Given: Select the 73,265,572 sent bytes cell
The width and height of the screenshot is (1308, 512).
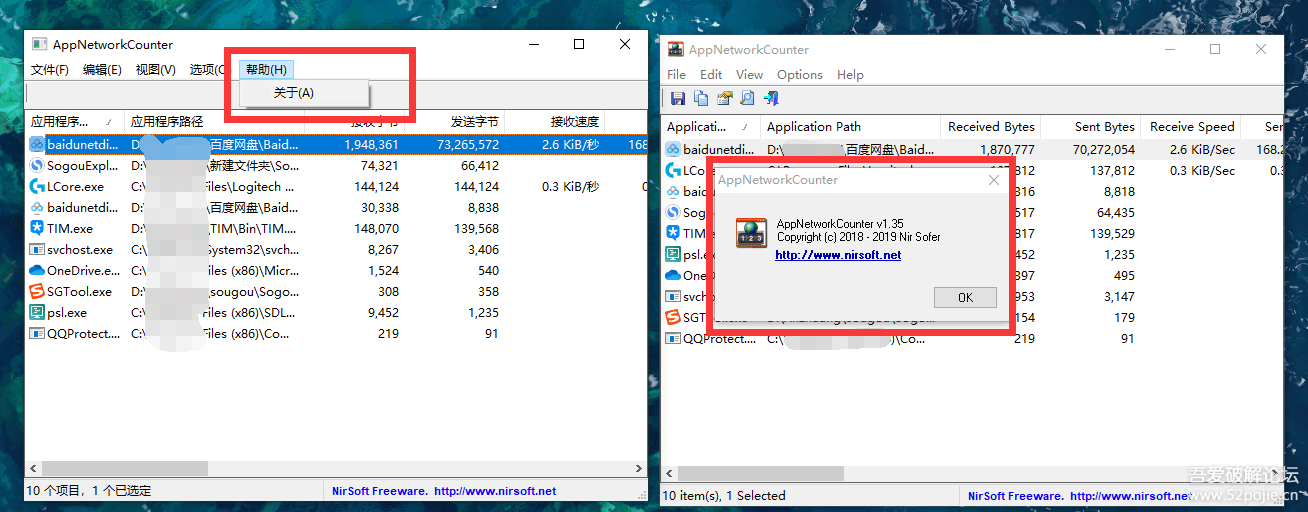Looking at the screenshot, I should coord(467,144).
